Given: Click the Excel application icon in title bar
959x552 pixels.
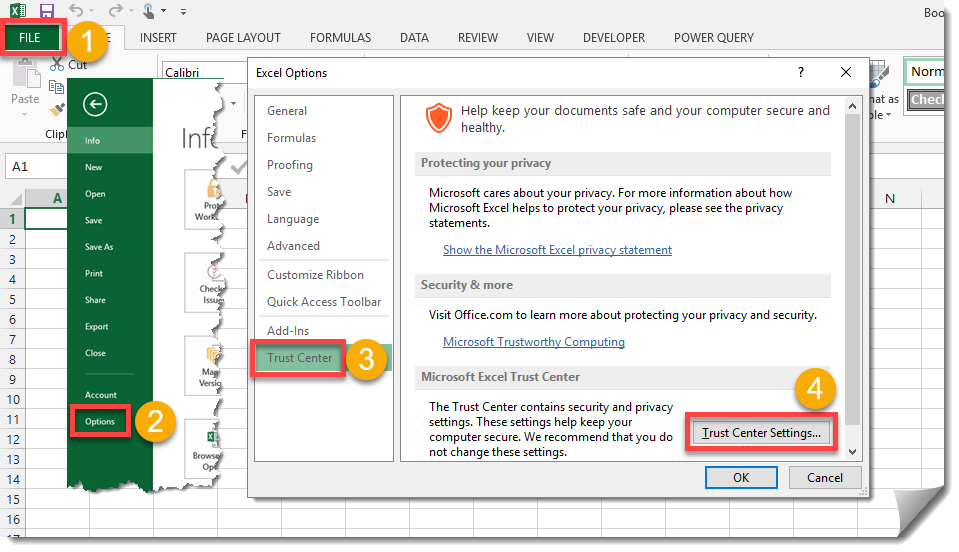Looking at the screenshot, I should [18, 10].
